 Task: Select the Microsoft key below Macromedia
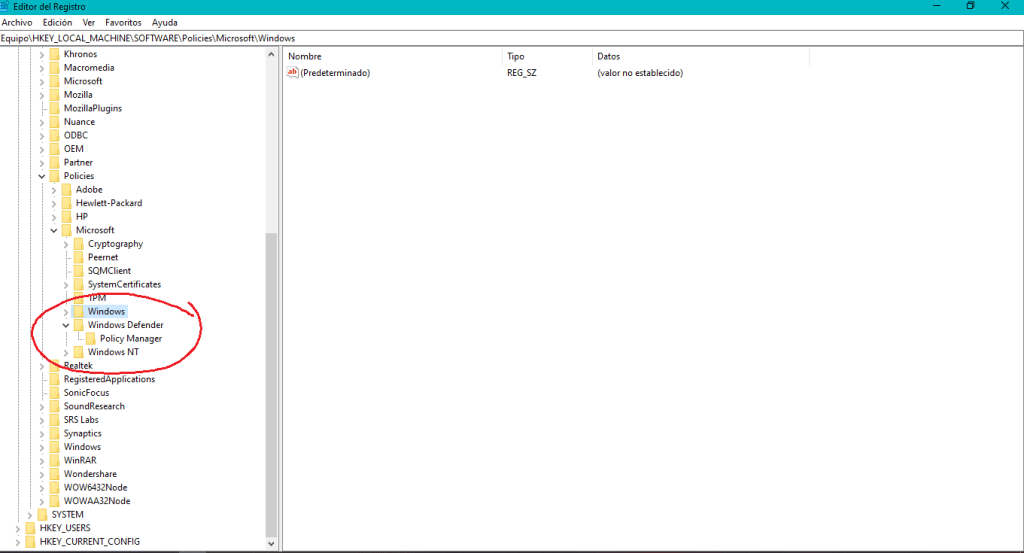[83, 82]
